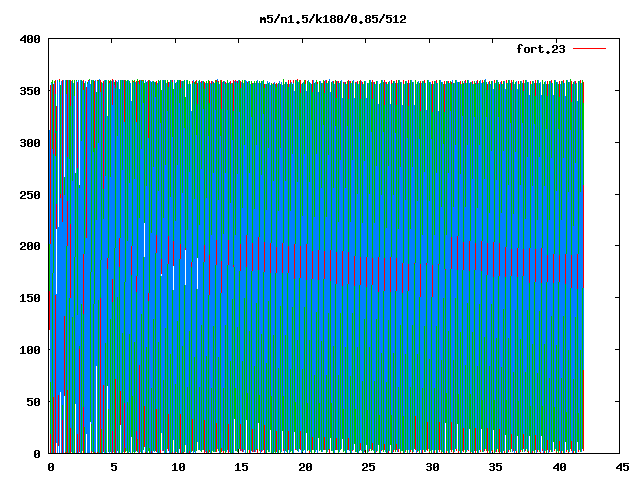Click the y-axis label 50

34,402
